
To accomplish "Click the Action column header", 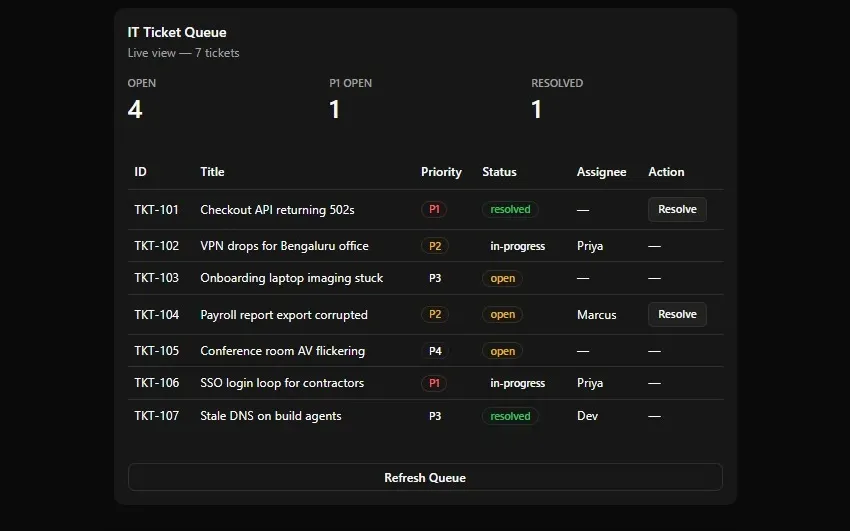I will [x=666, y=172].
